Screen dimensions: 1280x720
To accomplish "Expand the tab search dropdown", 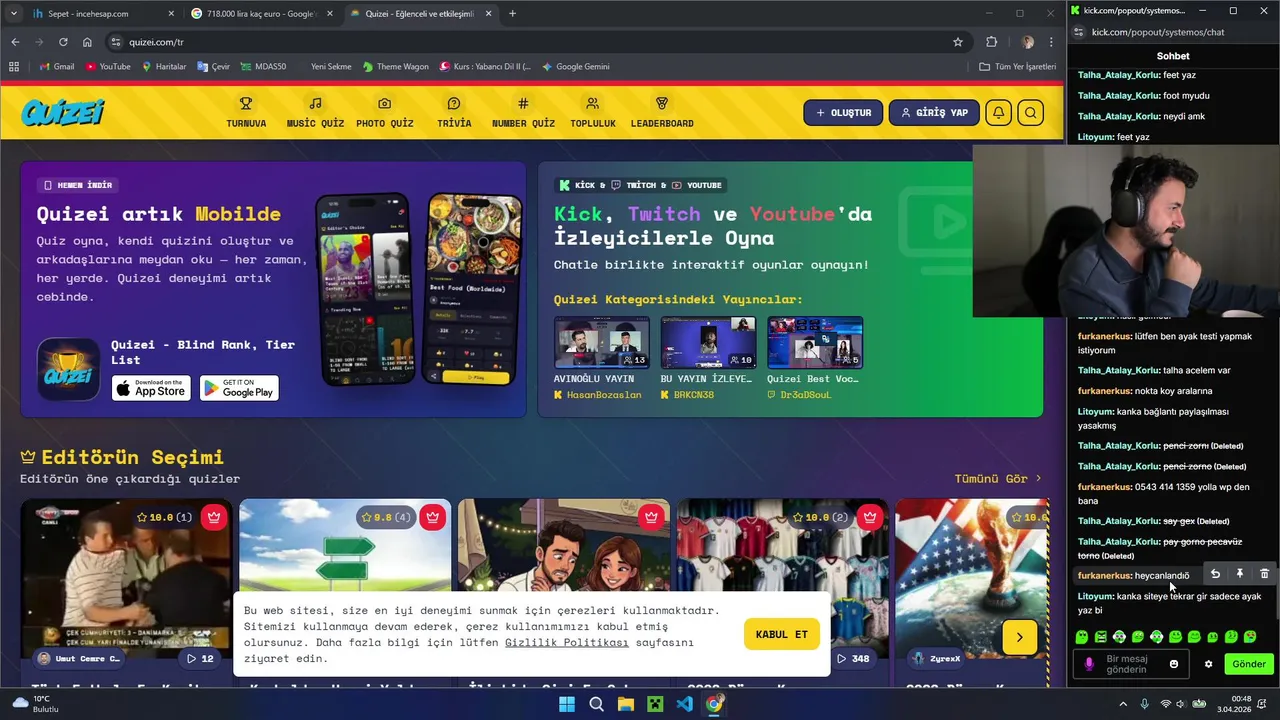I will tap(13, 13).
